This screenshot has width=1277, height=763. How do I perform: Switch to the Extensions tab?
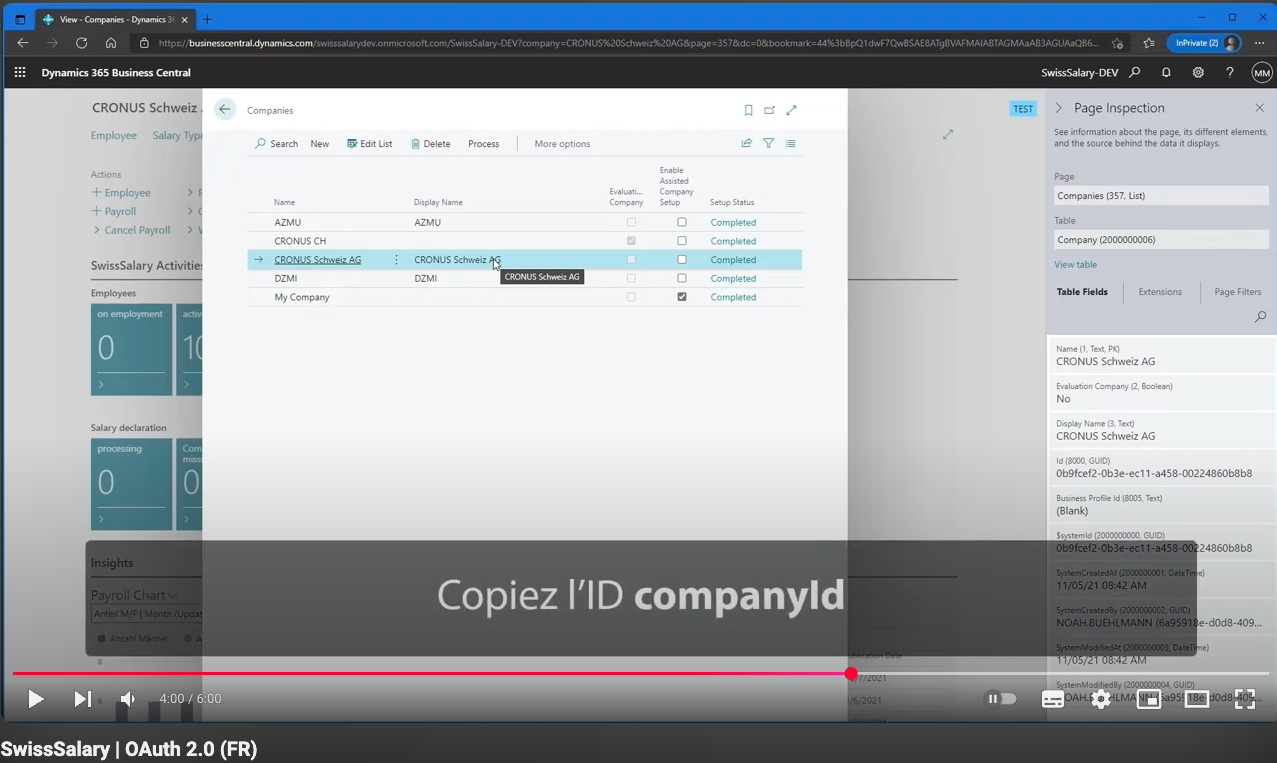coord(1160,292)
